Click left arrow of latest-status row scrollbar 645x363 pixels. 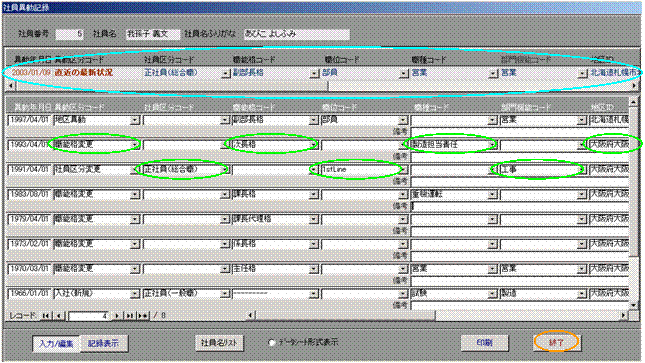11,86
